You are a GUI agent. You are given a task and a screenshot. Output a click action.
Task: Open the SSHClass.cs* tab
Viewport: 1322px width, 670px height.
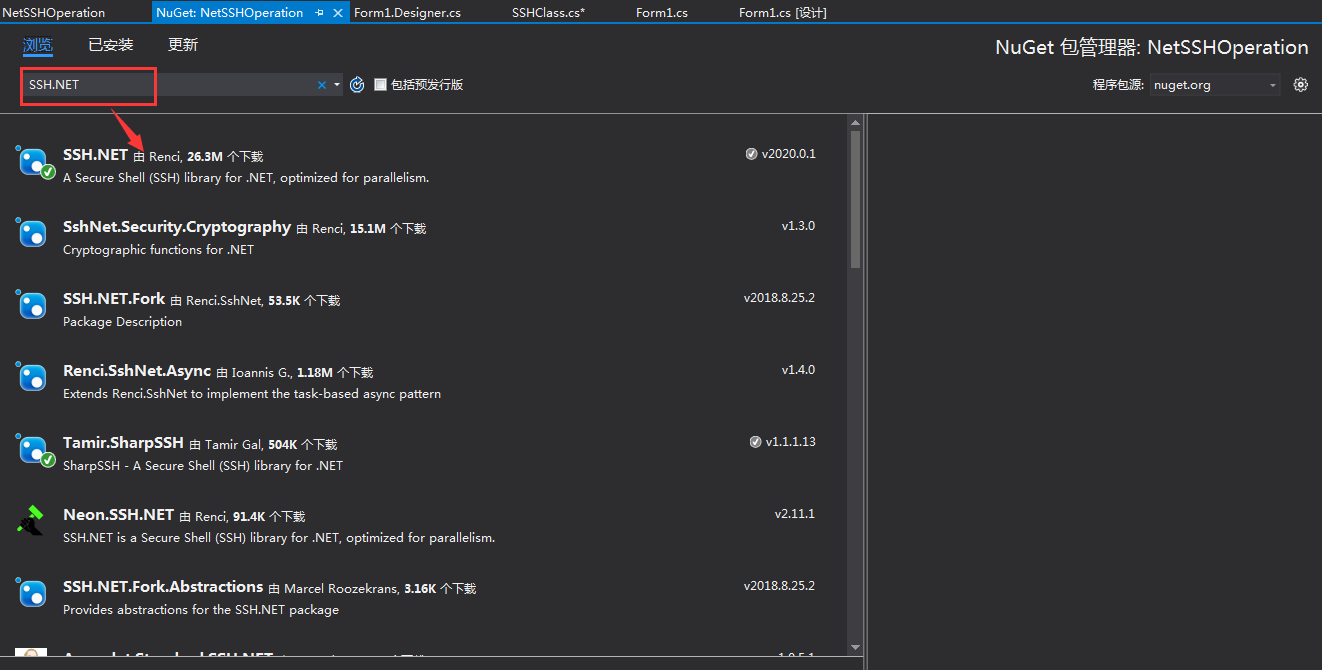point(548,13)
